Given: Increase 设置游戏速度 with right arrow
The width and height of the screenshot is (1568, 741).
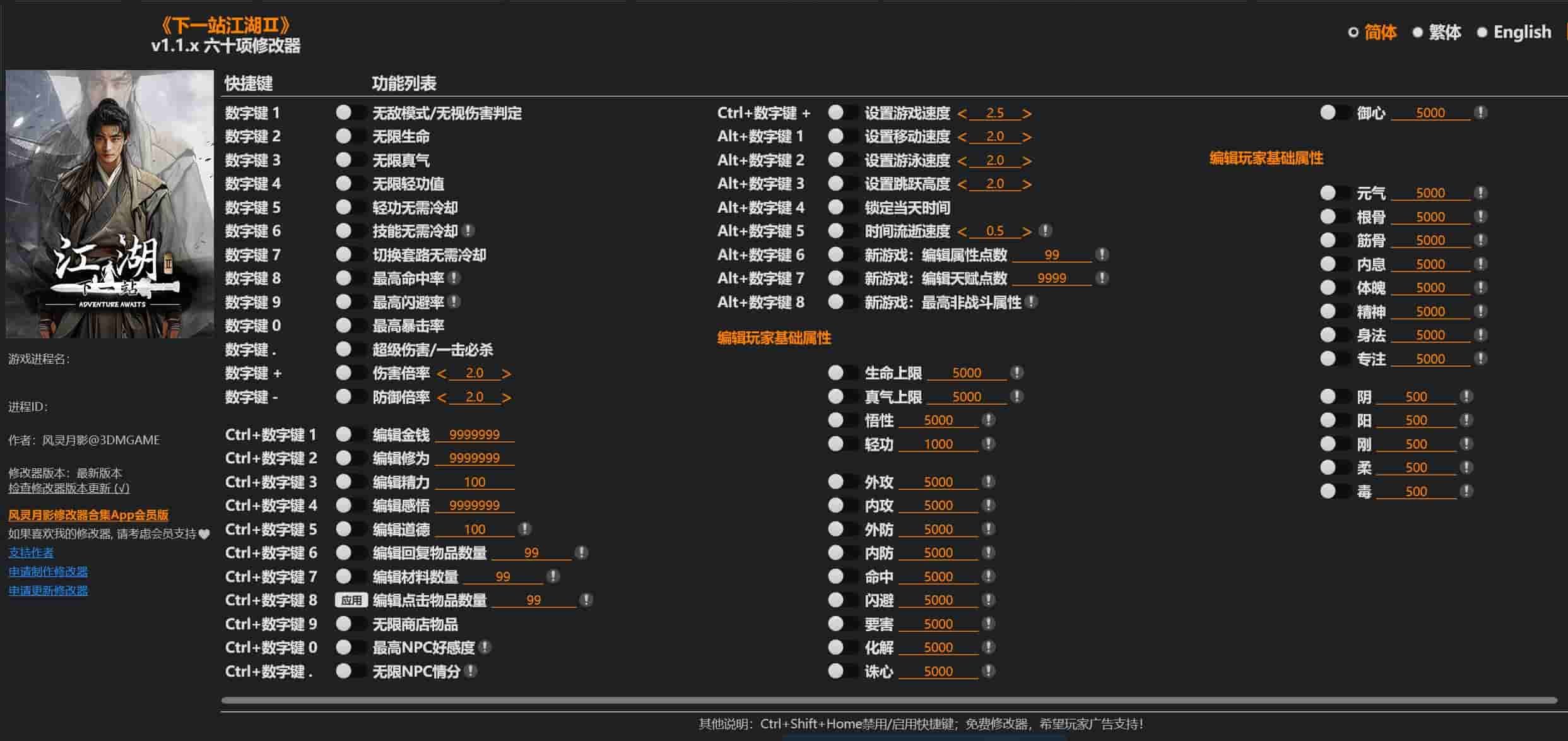Looking at the screenshot, I should pyautogui.click(x=1027, y=114).
